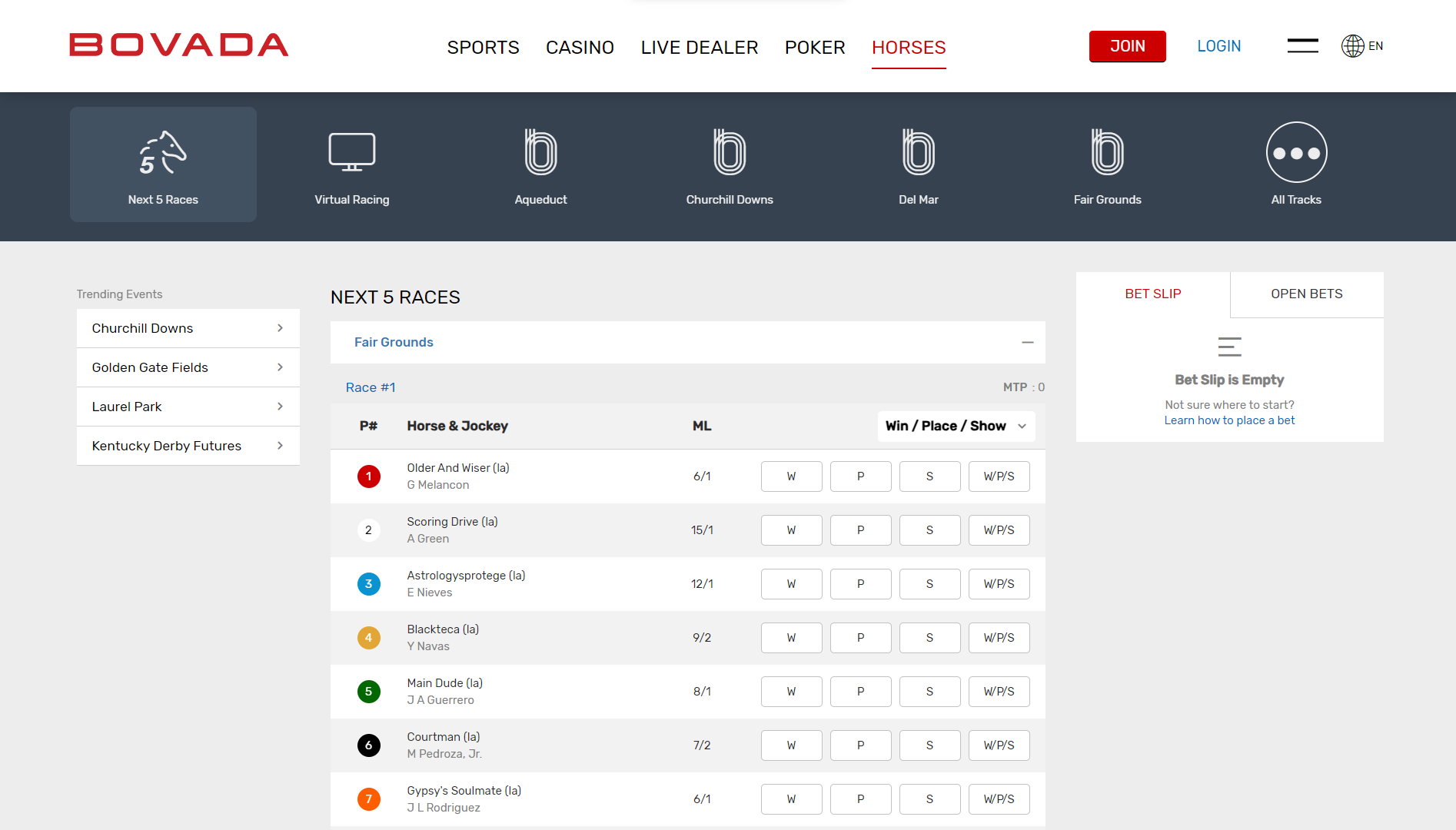Select Win bet for Older And Wiser

point(791,476)
